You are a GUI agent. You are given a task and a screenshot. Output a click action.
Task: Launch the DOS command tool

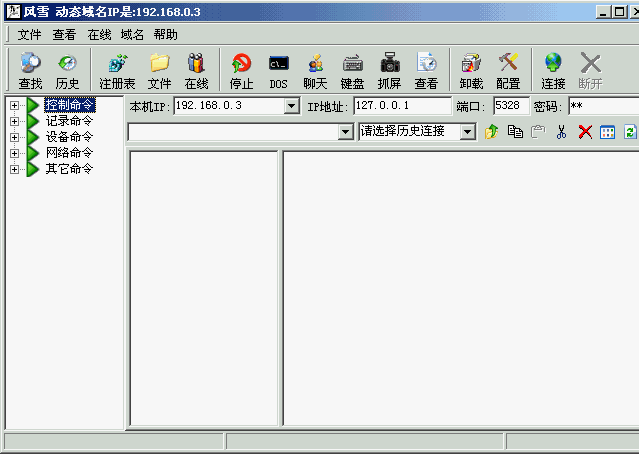(x=278, y=70)
